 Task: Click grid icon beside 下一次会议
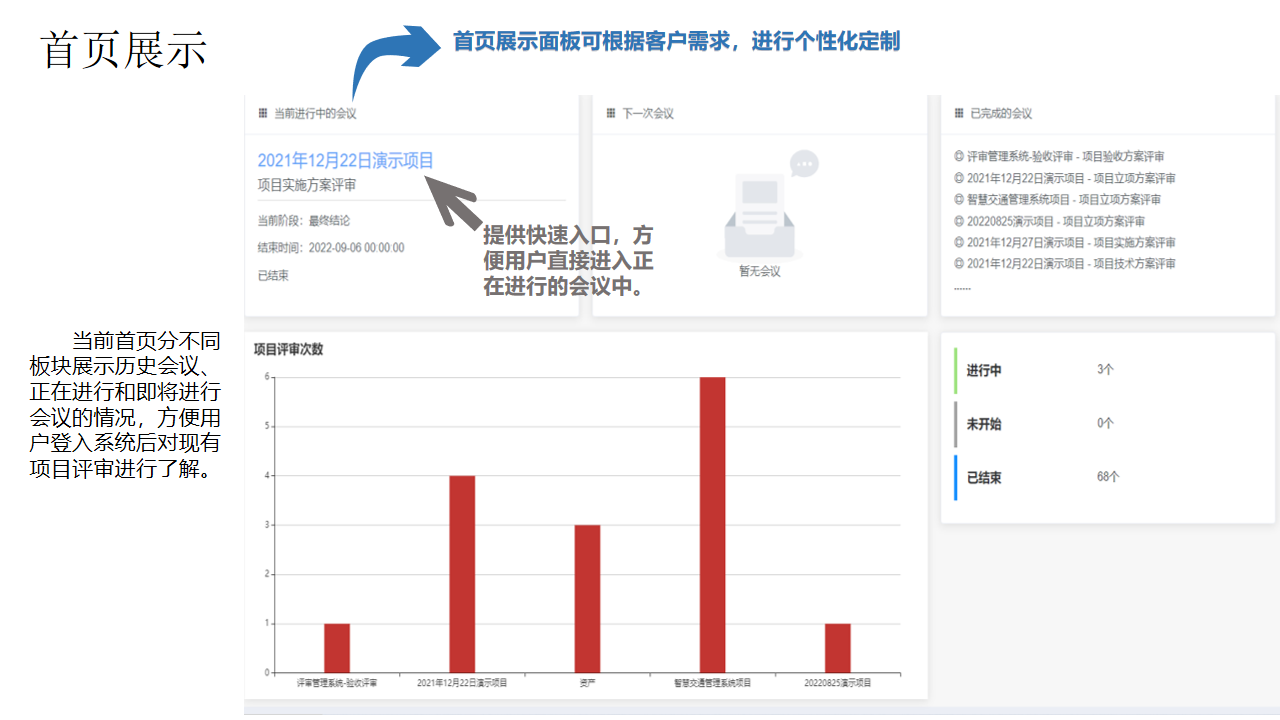point(611,114)
